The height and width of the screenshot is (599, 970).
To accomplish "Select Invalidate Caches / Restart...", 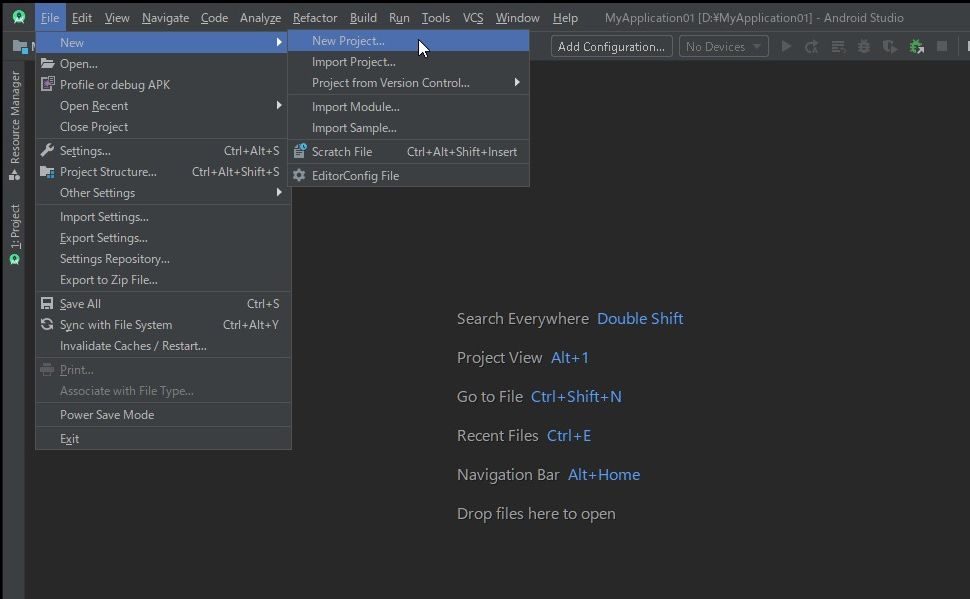I will tap(133, 346).
